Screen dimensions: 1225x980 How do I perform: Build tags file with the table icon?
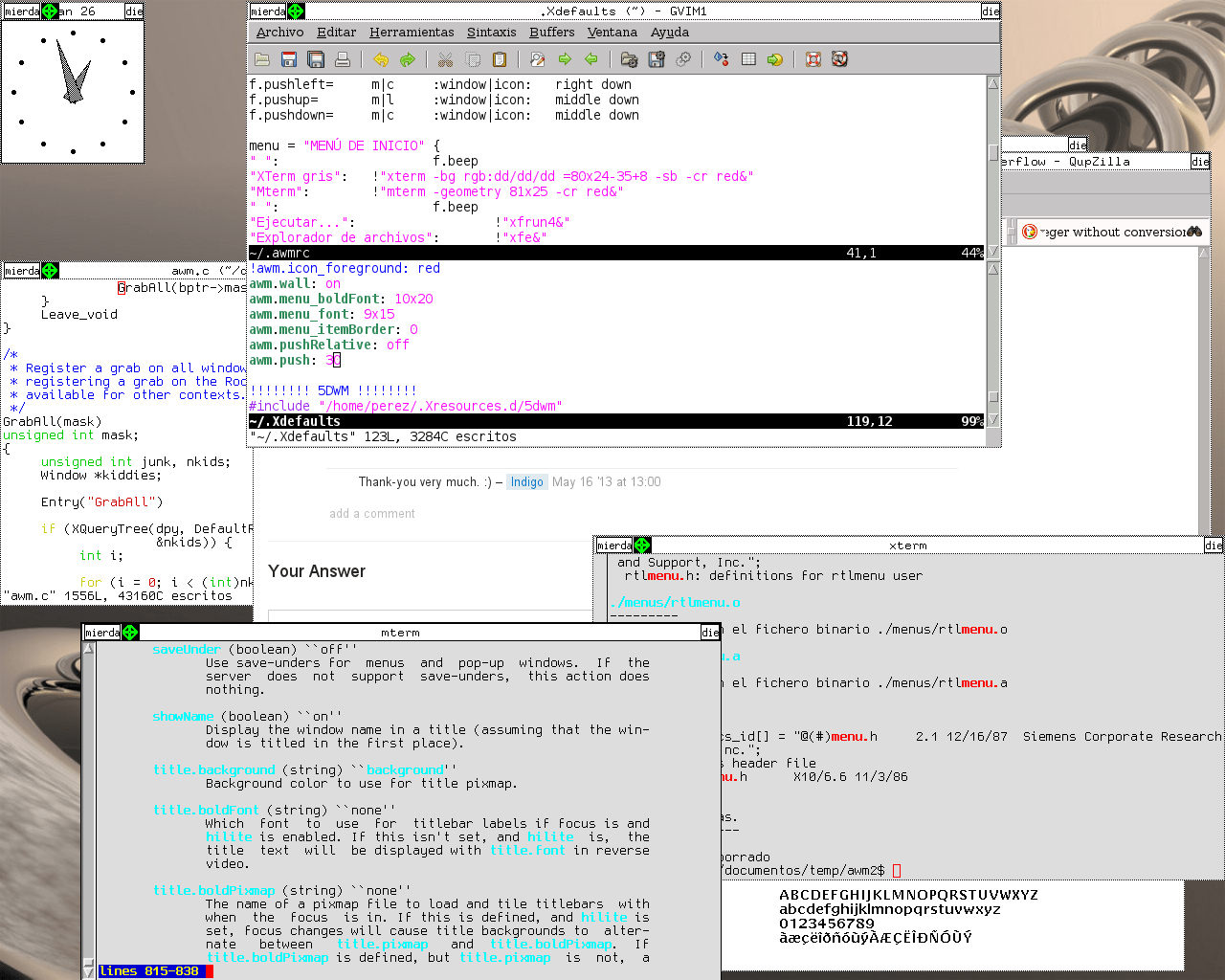(x=748, y=59)
